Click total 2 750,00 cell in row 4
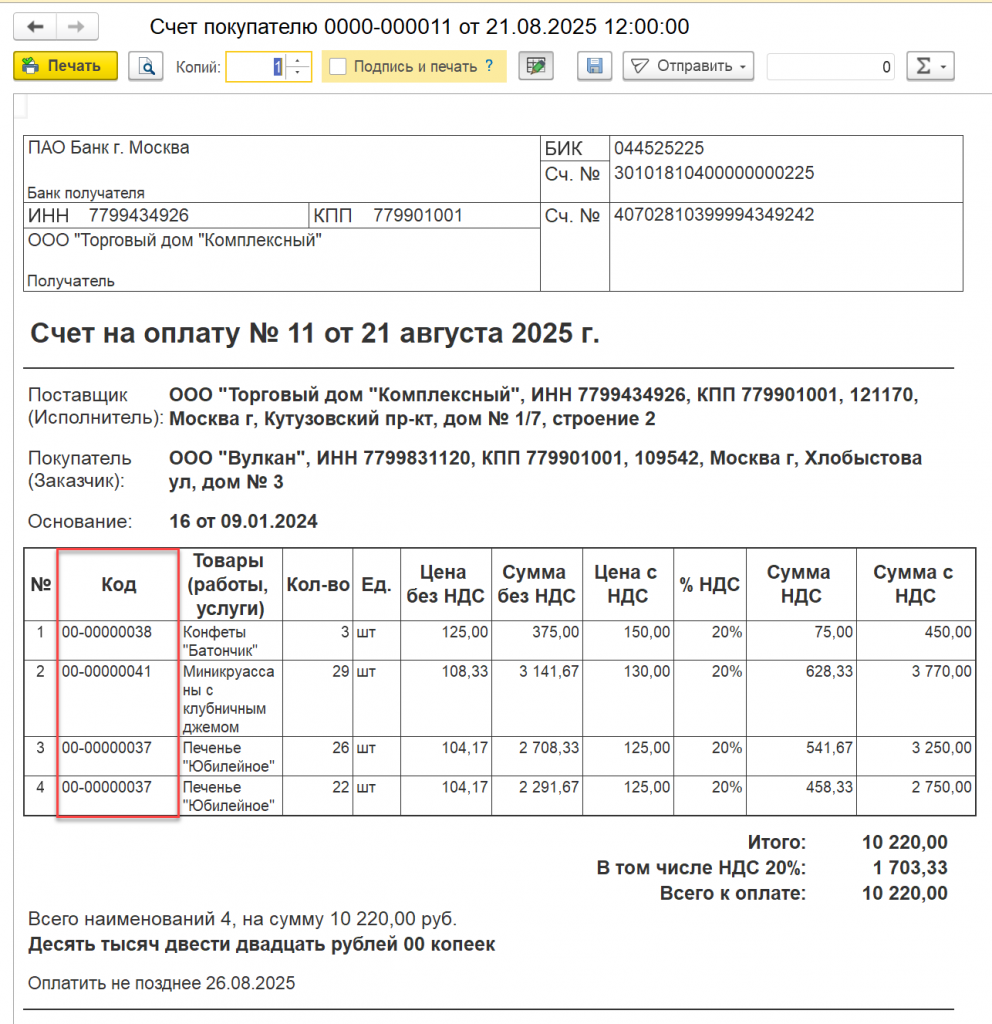This screenshot has width=992, height=1024. [x=916, y=795]
